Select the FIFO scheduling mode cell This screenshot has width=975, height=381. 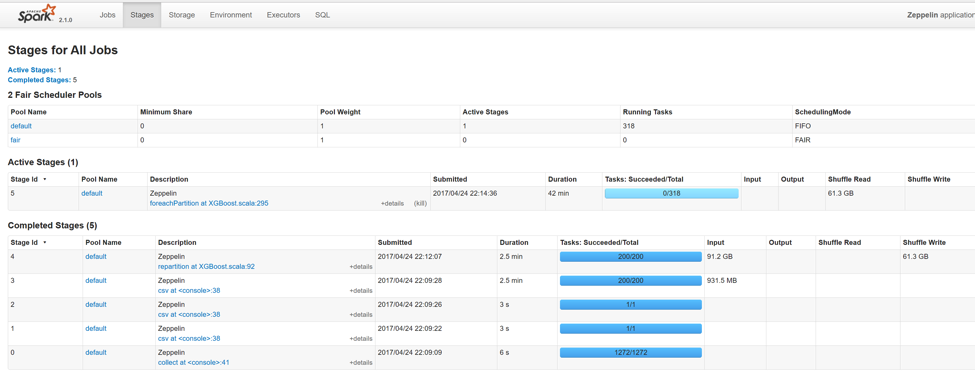click(x=803, y=126)
